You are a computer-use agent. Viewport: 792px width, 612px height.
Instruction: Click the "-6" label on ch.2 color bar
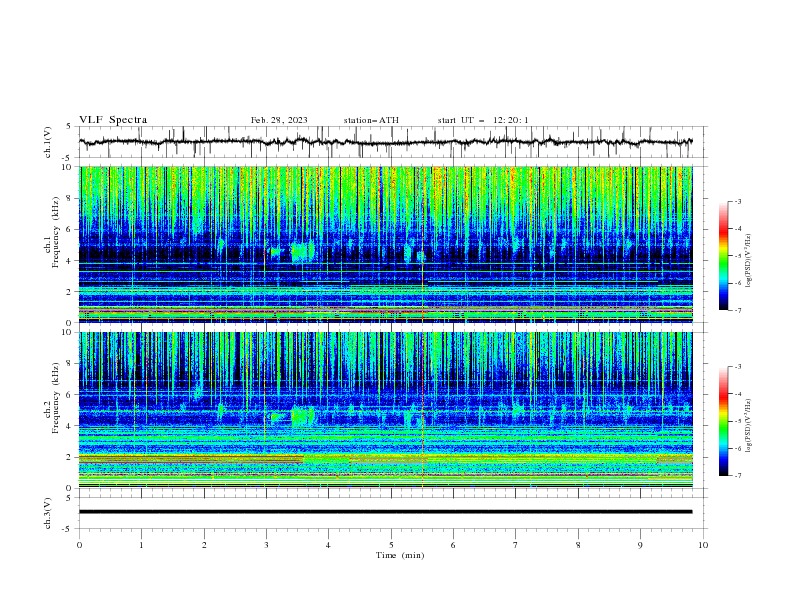coord(738,448)
